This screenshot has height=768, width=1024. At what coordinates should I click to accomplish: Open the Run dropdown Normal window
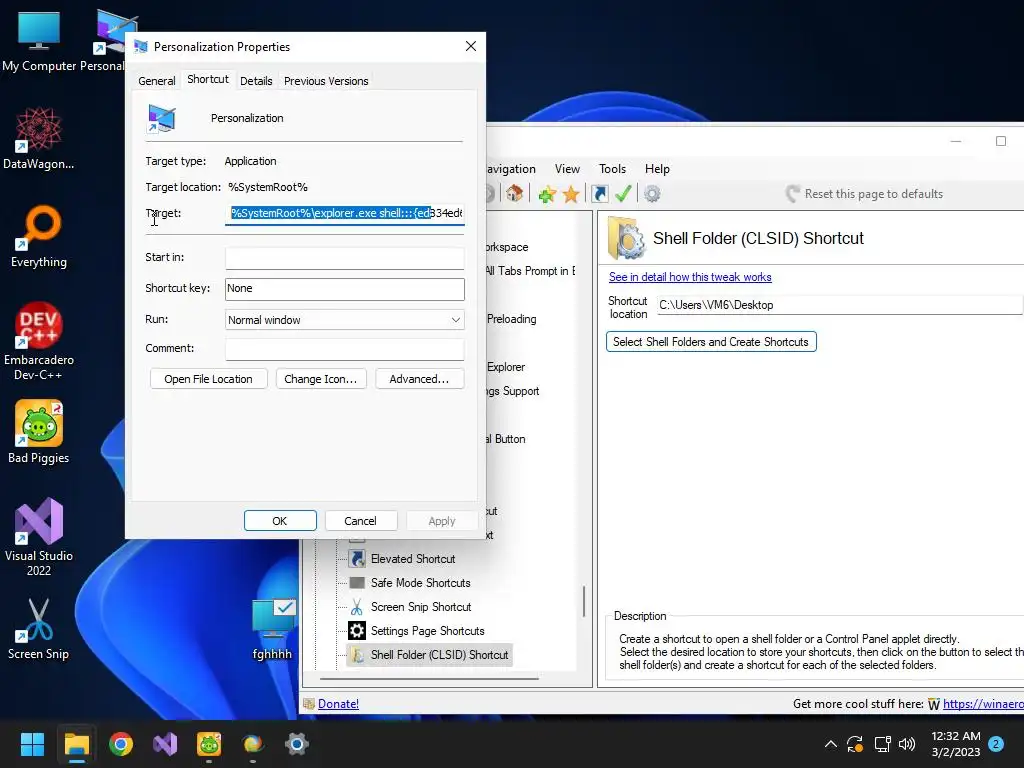(345, 320)
